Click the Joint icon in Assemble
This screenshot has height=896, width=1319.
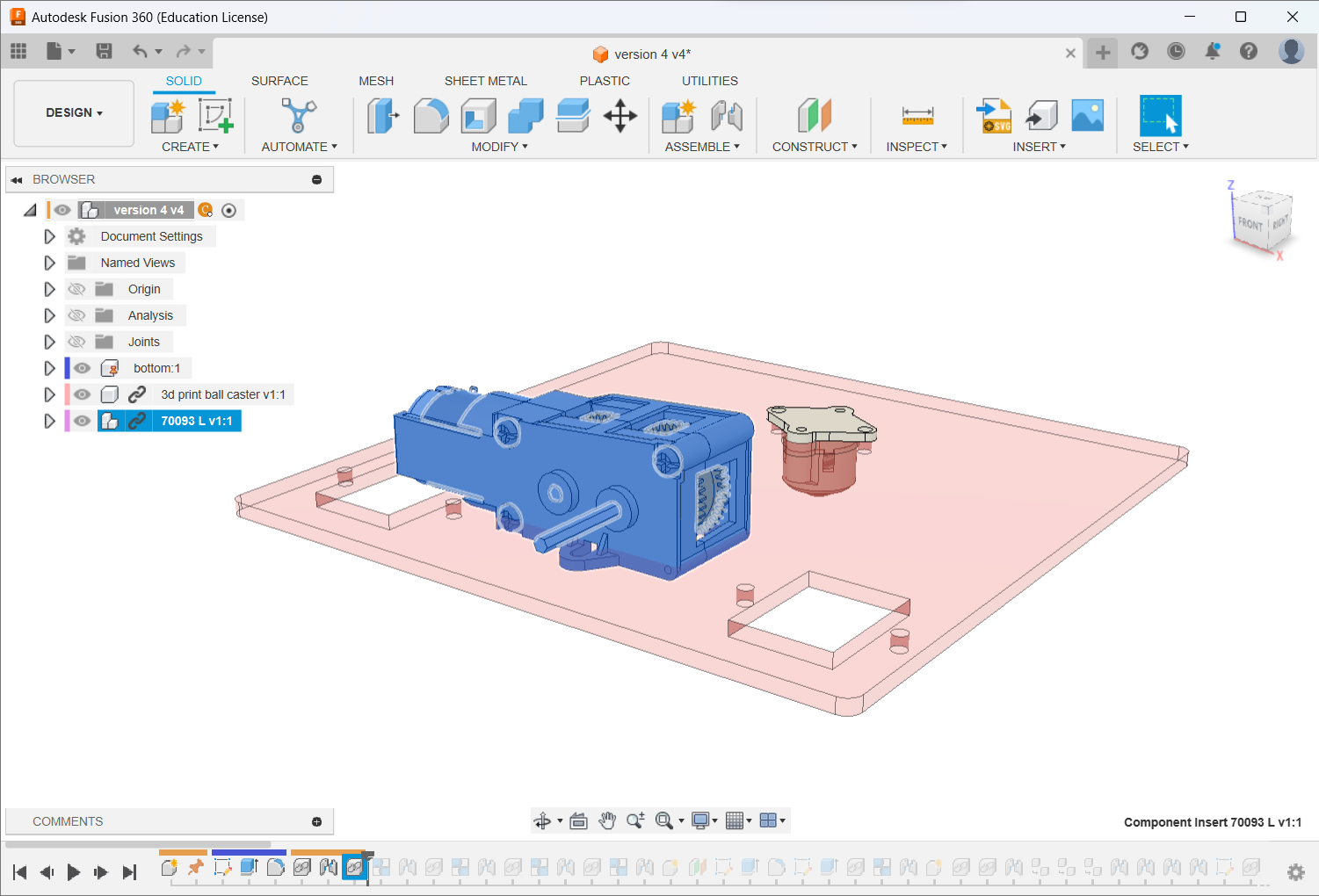[727, 116]
